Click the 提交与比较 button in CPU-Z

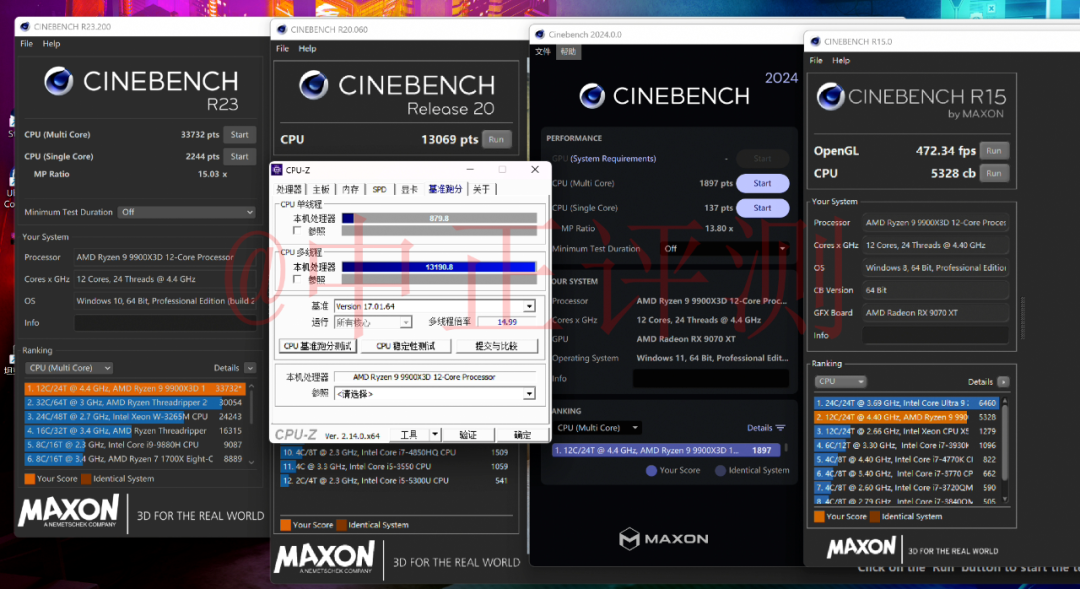pyautogui.click(x=497, y=346)
